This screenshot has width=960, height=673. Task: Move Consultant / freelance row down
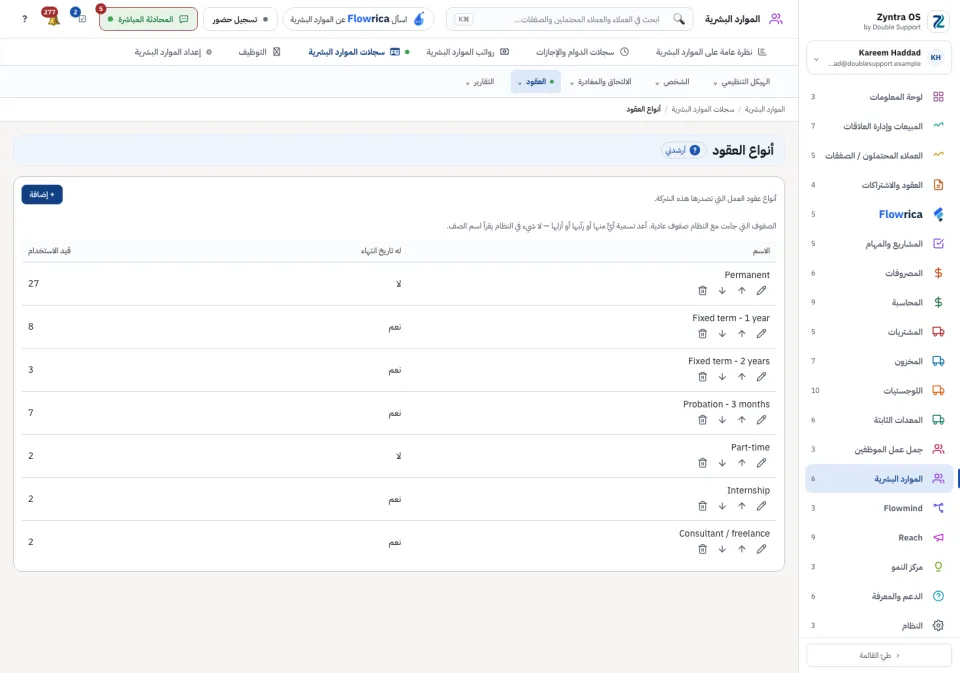click(722, 549)
